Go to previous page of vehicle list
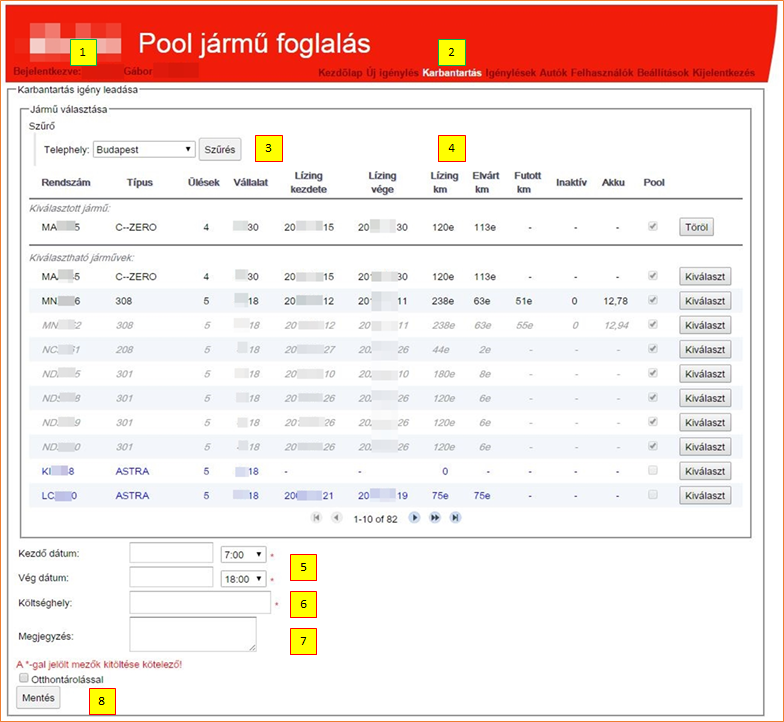 tap(336, 518)
